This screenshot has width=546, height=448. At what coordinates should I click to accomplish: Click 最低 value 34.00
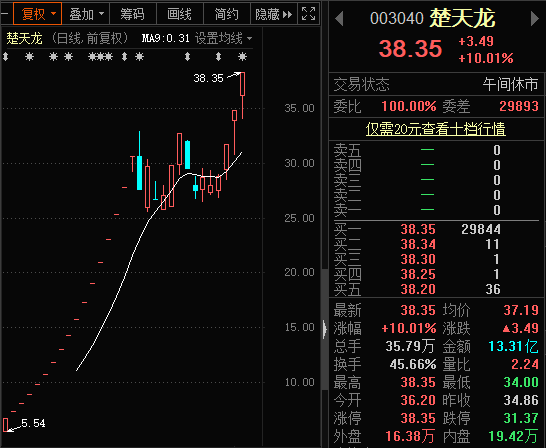pos(521,382)
